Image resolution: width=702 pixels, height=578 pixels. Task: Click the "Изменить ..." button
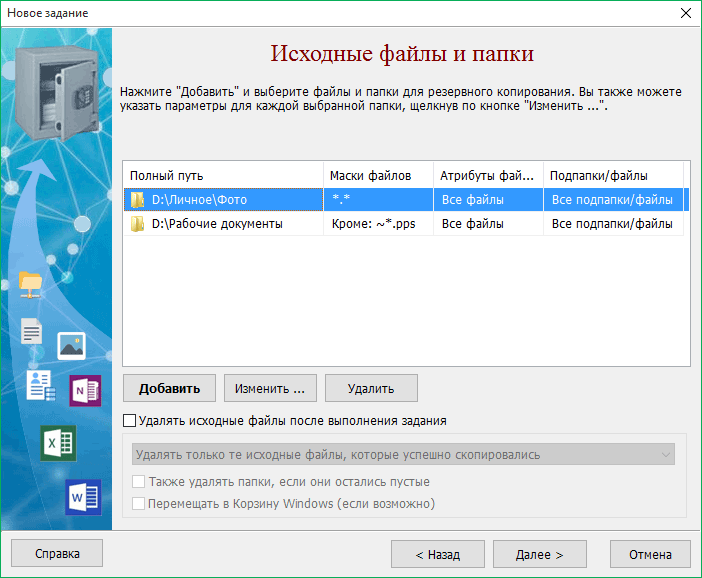[270, 388]
